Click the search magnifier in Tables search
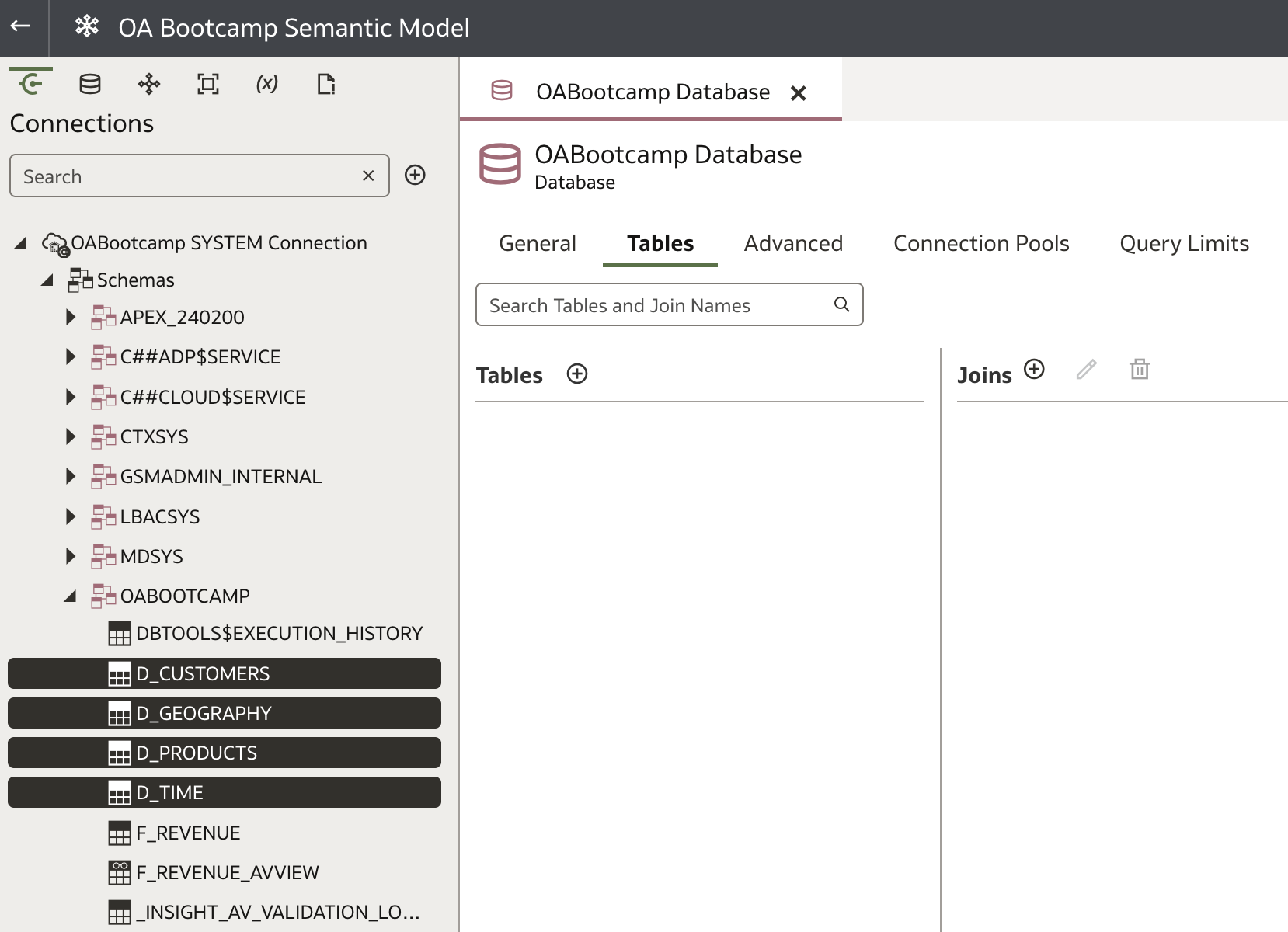The height and width of the screenshot is (932, 1288). click(841, 304)
